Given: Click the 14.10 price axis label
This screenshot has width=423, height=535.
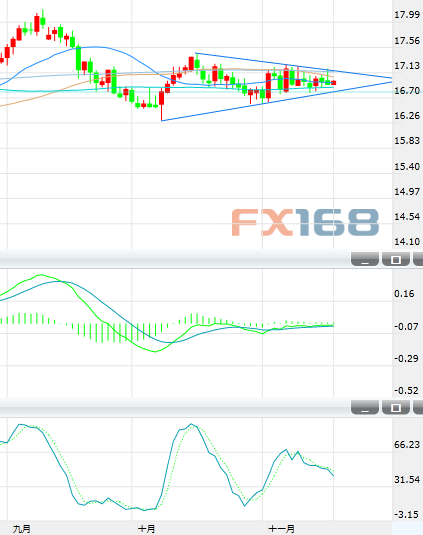Looking at the screenshot, I should (x=407, y=242).
